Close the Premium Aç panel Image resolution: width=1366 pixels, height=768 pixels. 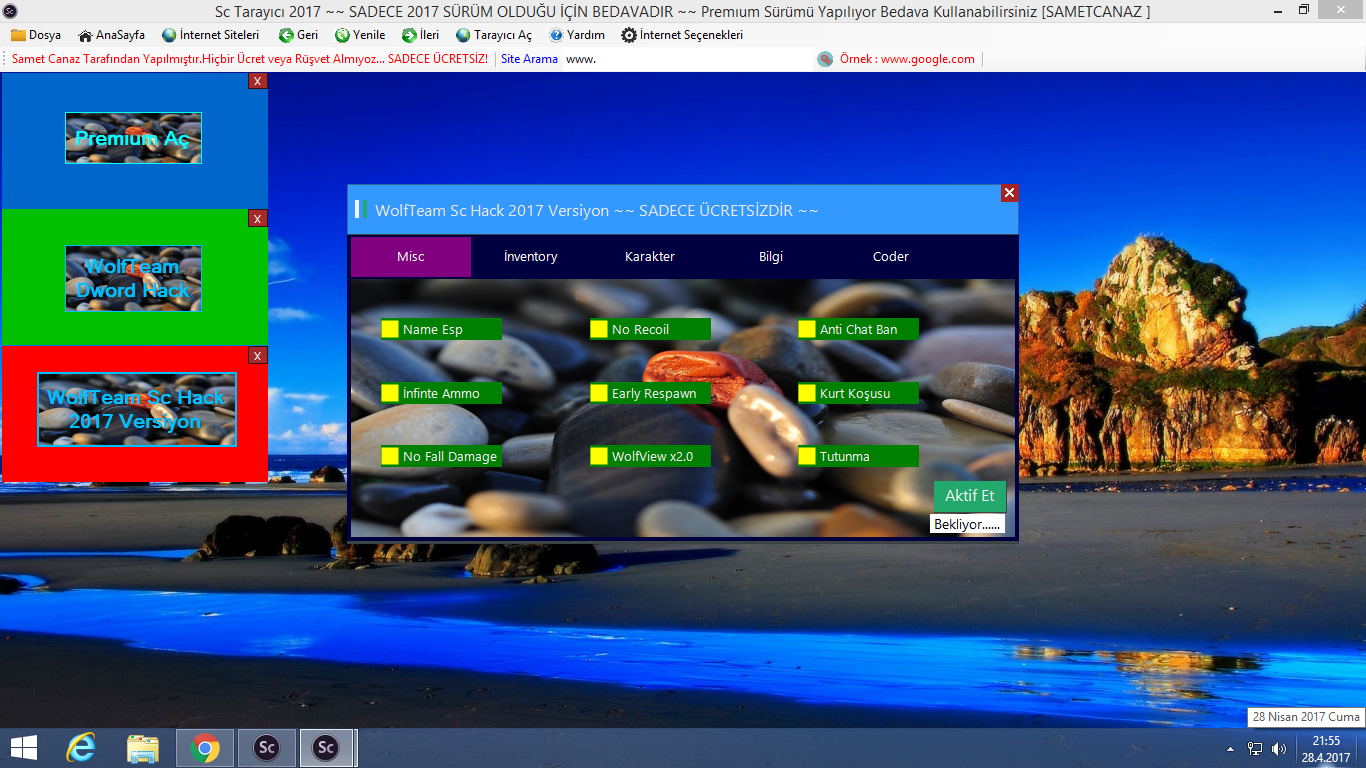pos(257,81)
